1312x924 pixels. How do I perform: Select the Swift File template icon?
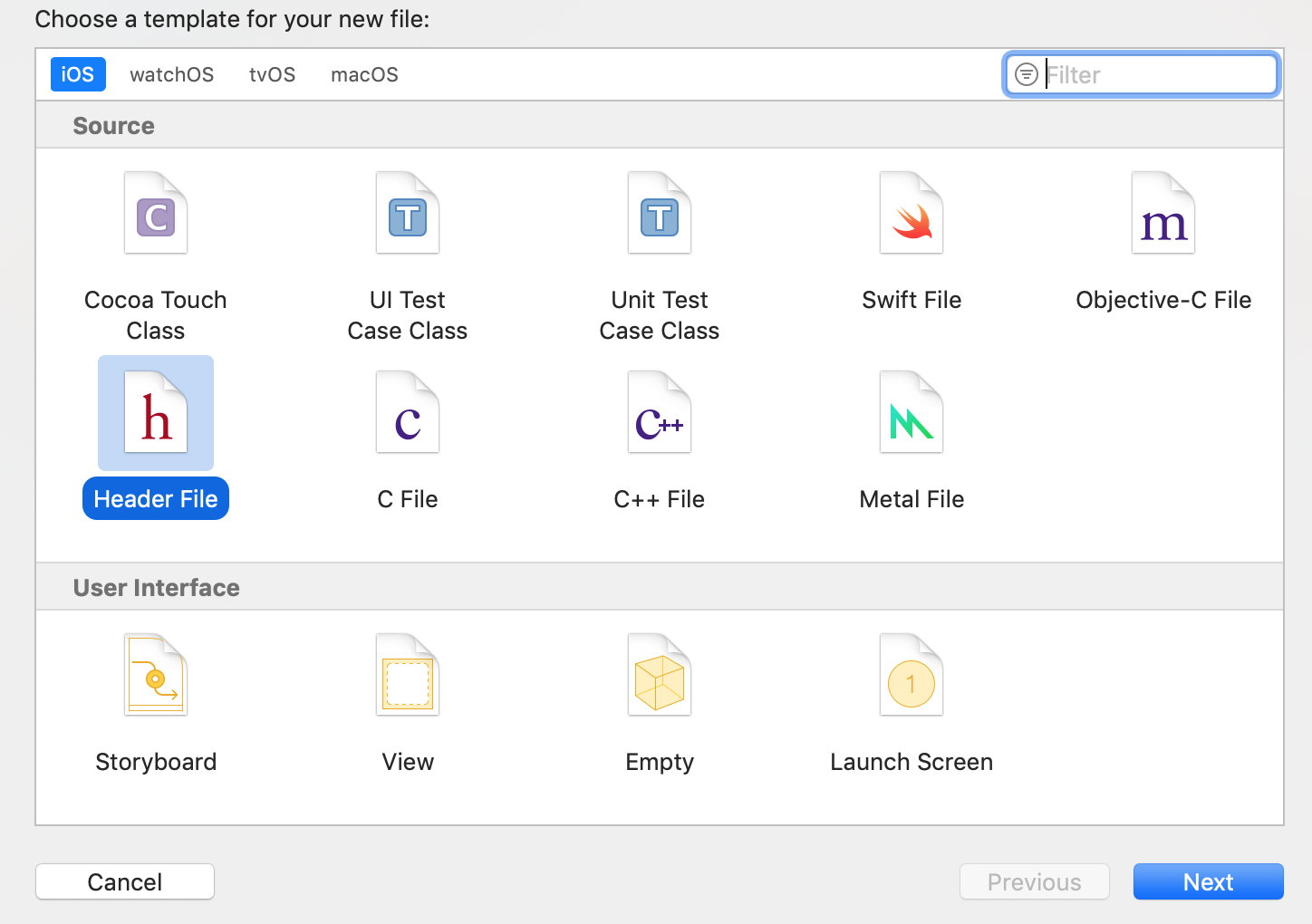[x=912, y=213]
